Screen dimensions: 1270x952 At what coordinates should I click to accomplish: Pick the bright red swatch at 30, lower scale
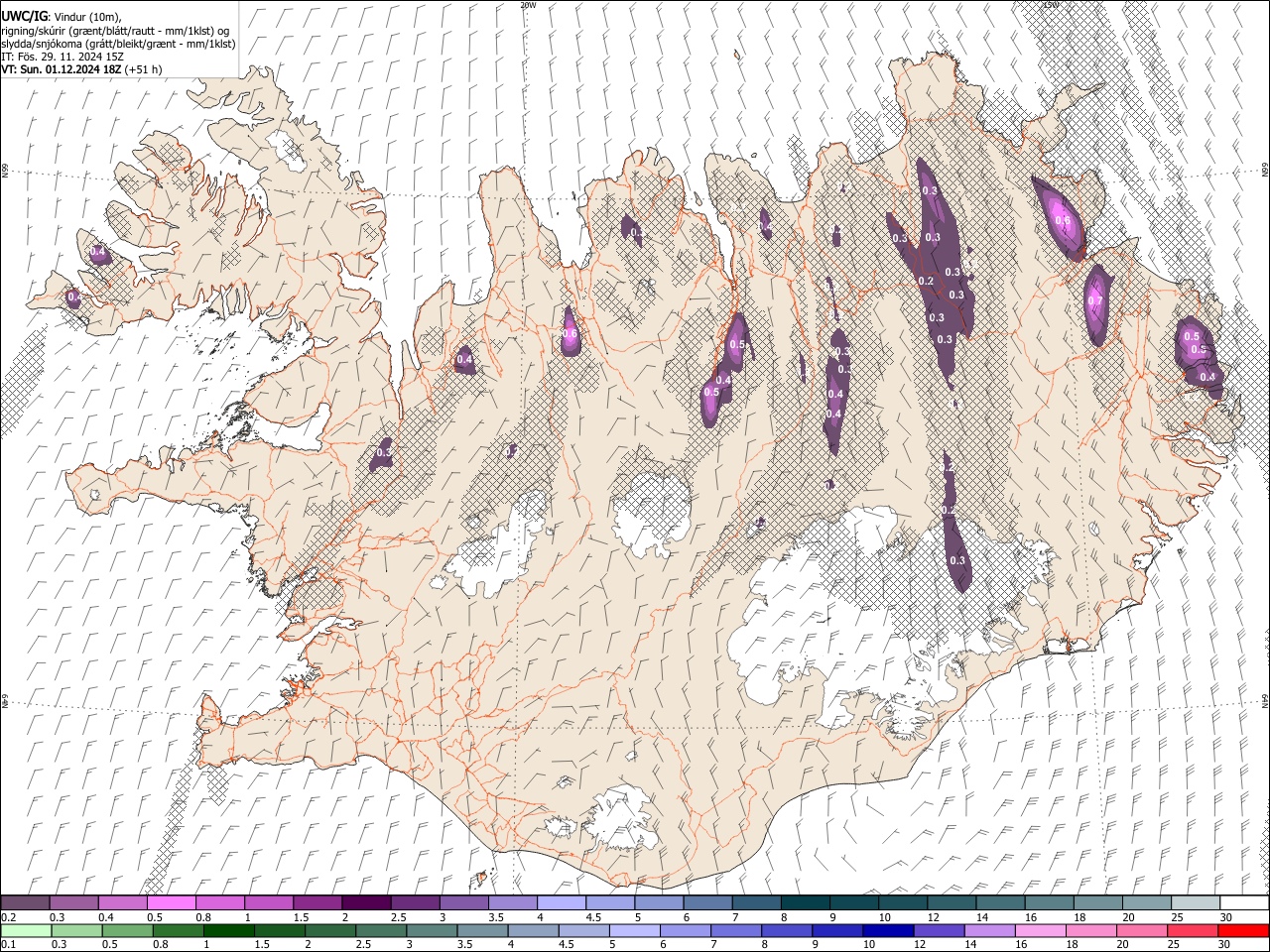tap(1244, 931)
